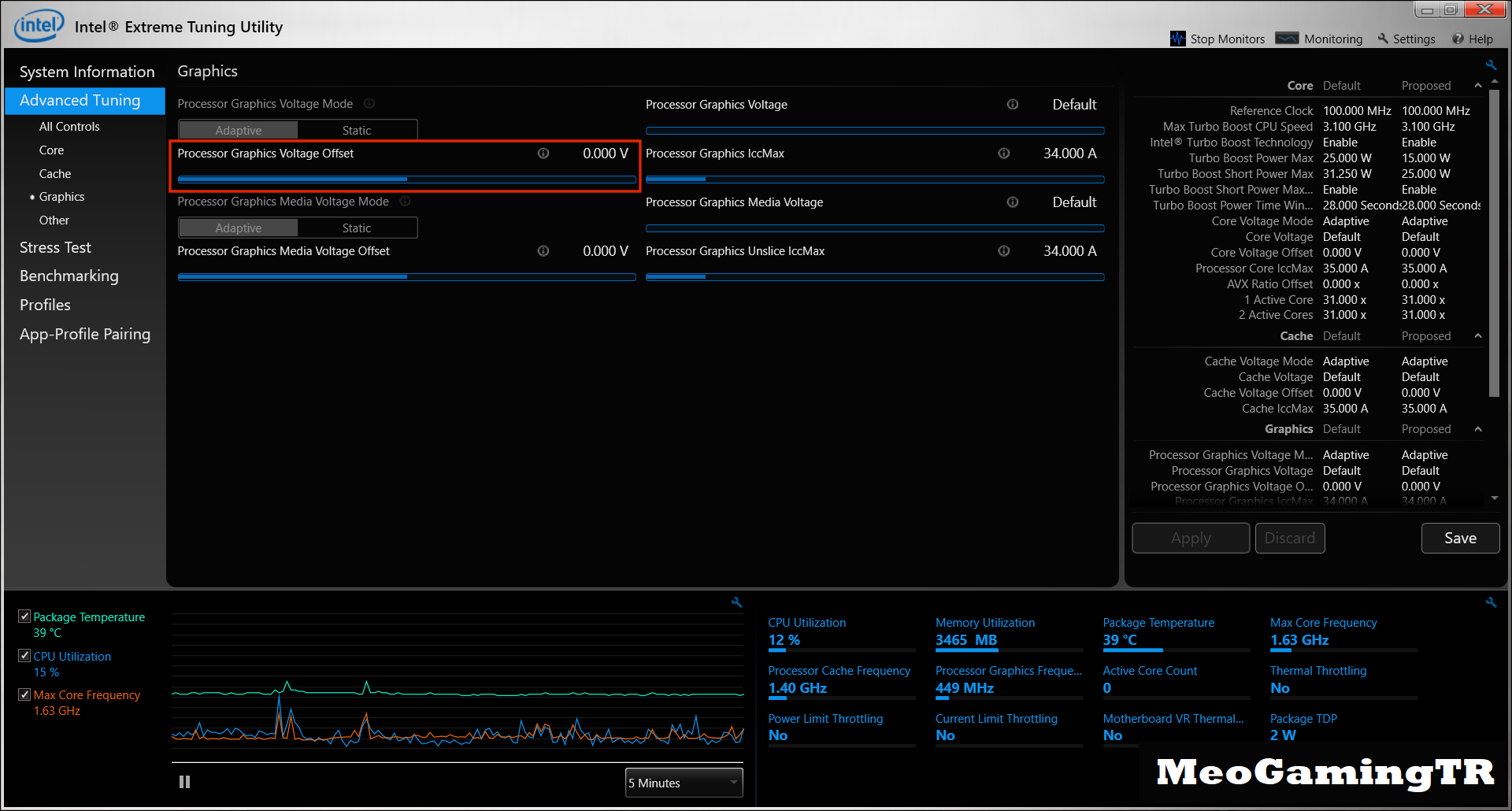This screenshot has width=1512, height=811.
Task: Set Graphics Media Voltage Mode to Static
Action: pyautogui.click(x=357, y=228)
